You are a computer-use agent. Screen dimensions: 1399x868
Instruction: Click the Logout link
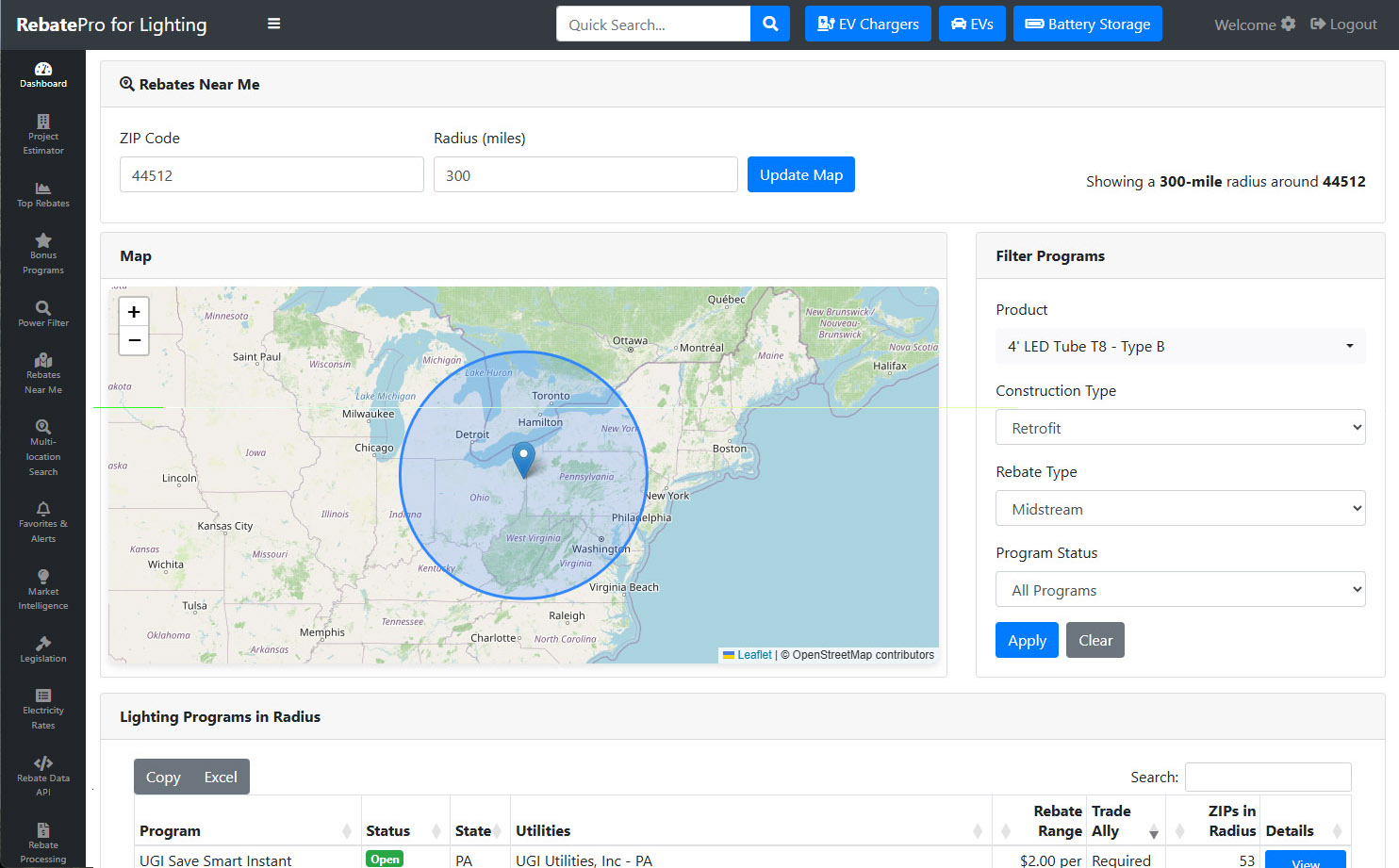pyautogui.click(x=1343, y=24)
